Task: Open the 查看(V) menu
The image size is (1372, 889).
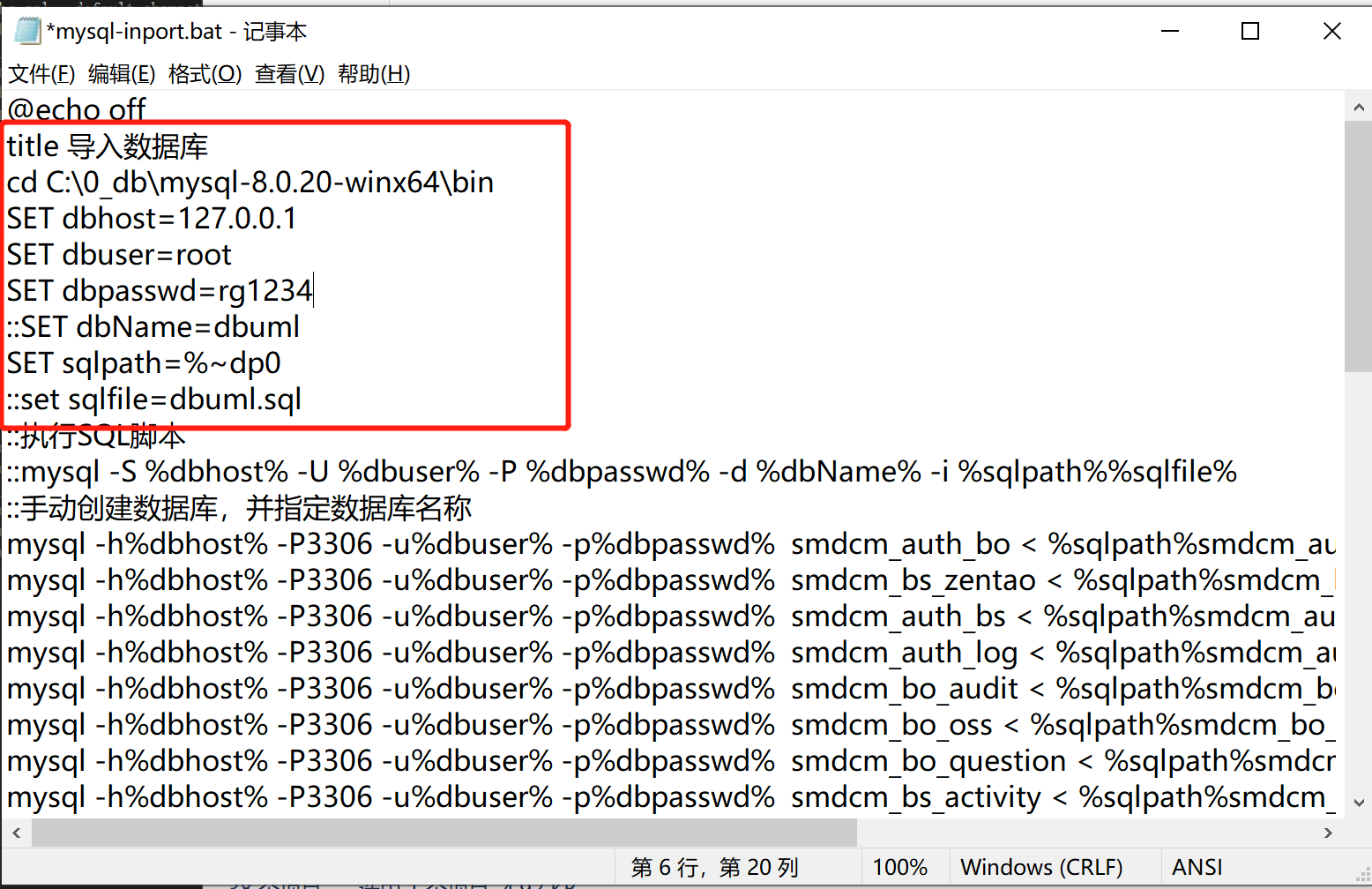Action: click(x=289, y=74)
